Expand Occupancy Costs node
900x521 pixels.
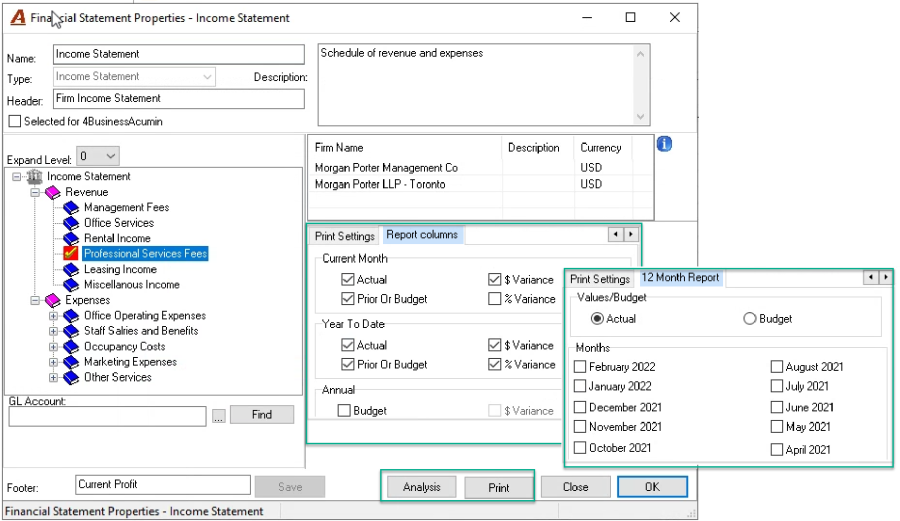click(53, 347)
